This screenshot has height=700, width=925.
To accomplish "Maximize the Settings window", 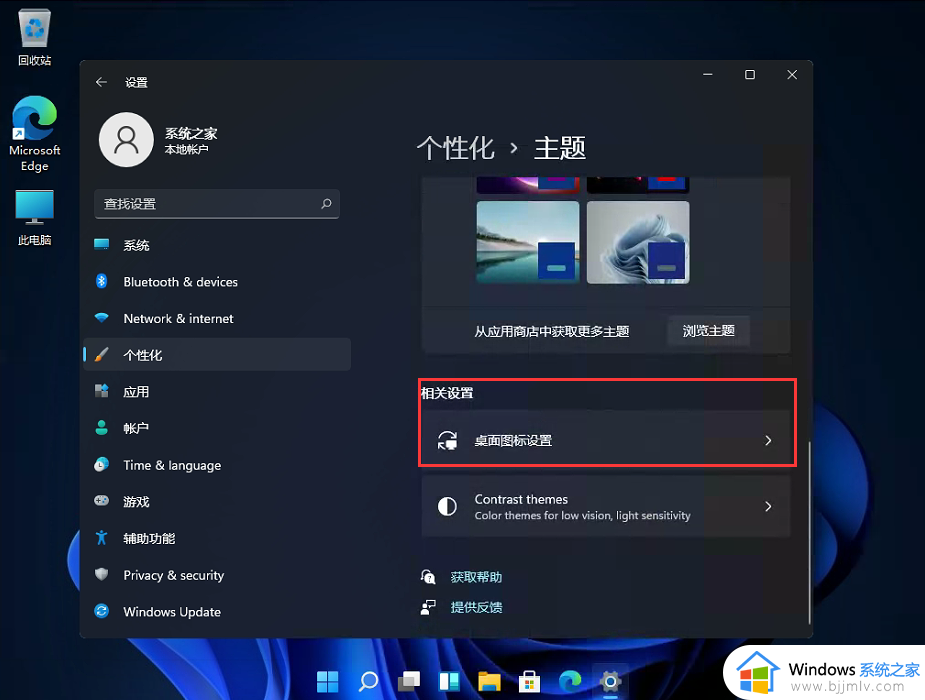I will [750, 75].
